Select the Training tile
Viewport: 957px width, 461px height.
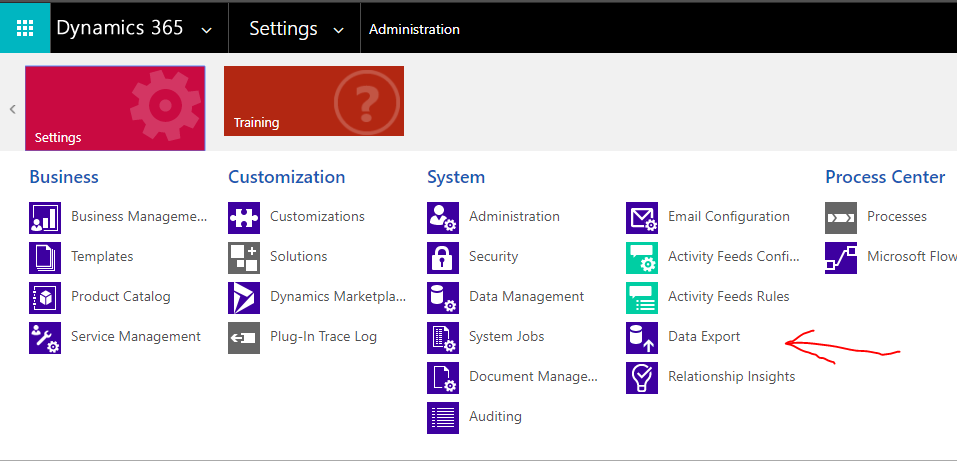tap(314, 101)
